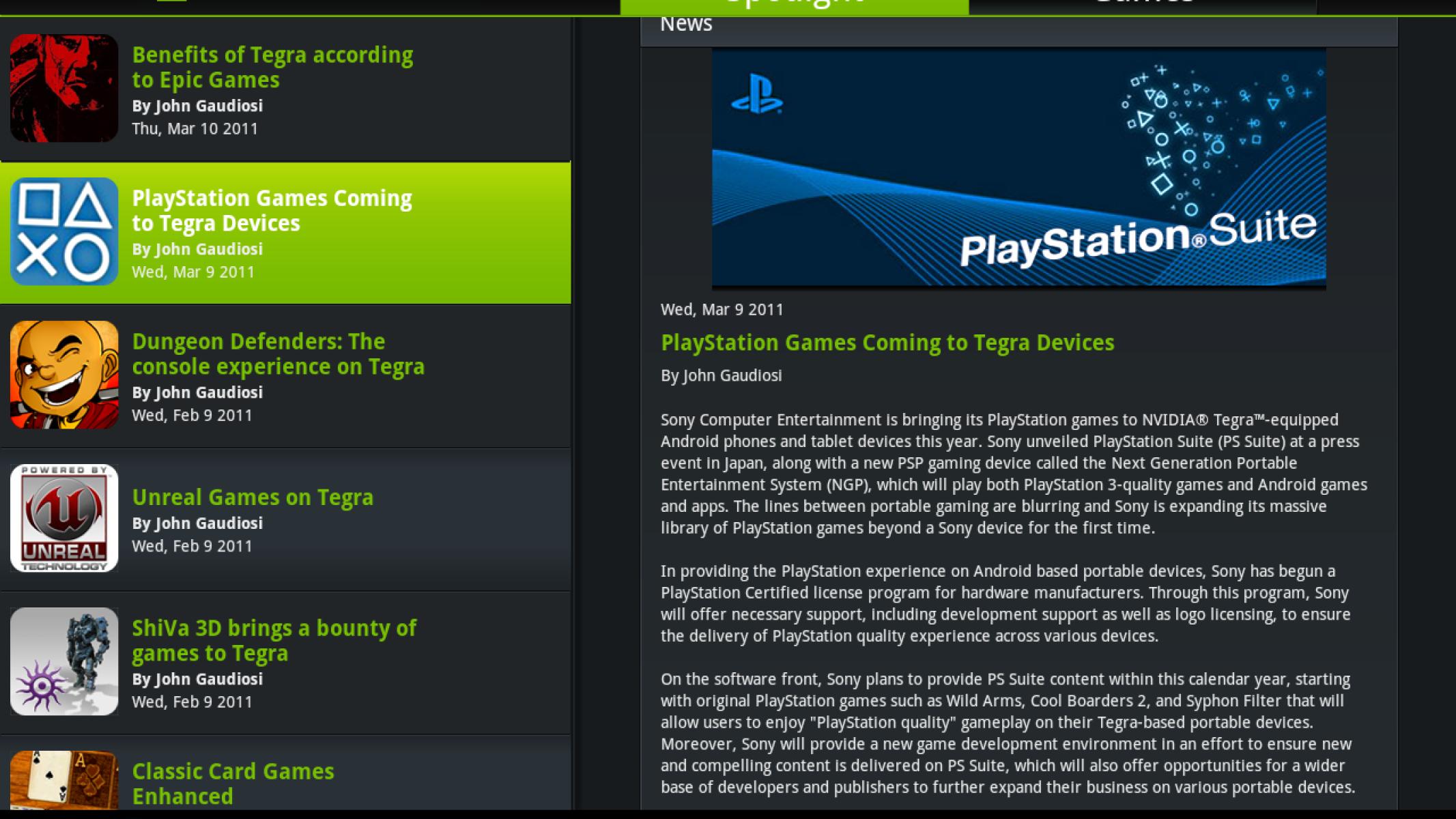The image size is (1456, 819).
Task: Tap the Classic Card Games playing-card icon
Action: coord(64,779)
